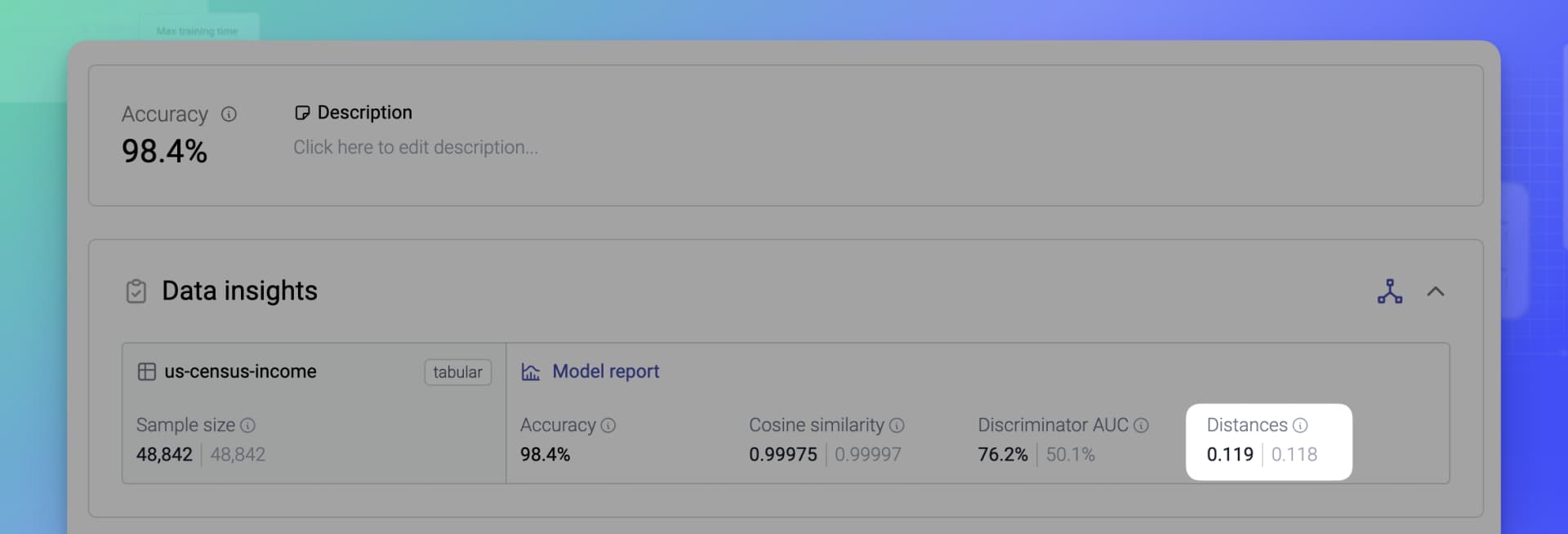
Task: Click the Discriminator AUC info icon
Action: tap(1141, 425)
